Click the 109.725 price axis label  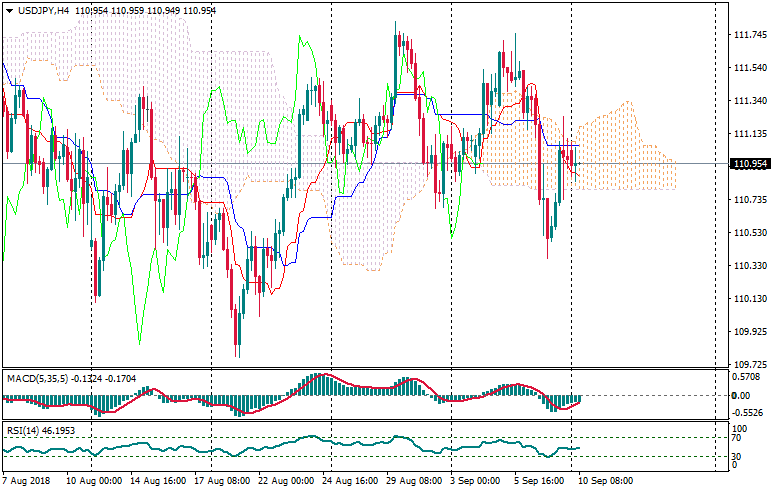coord(742,365)
